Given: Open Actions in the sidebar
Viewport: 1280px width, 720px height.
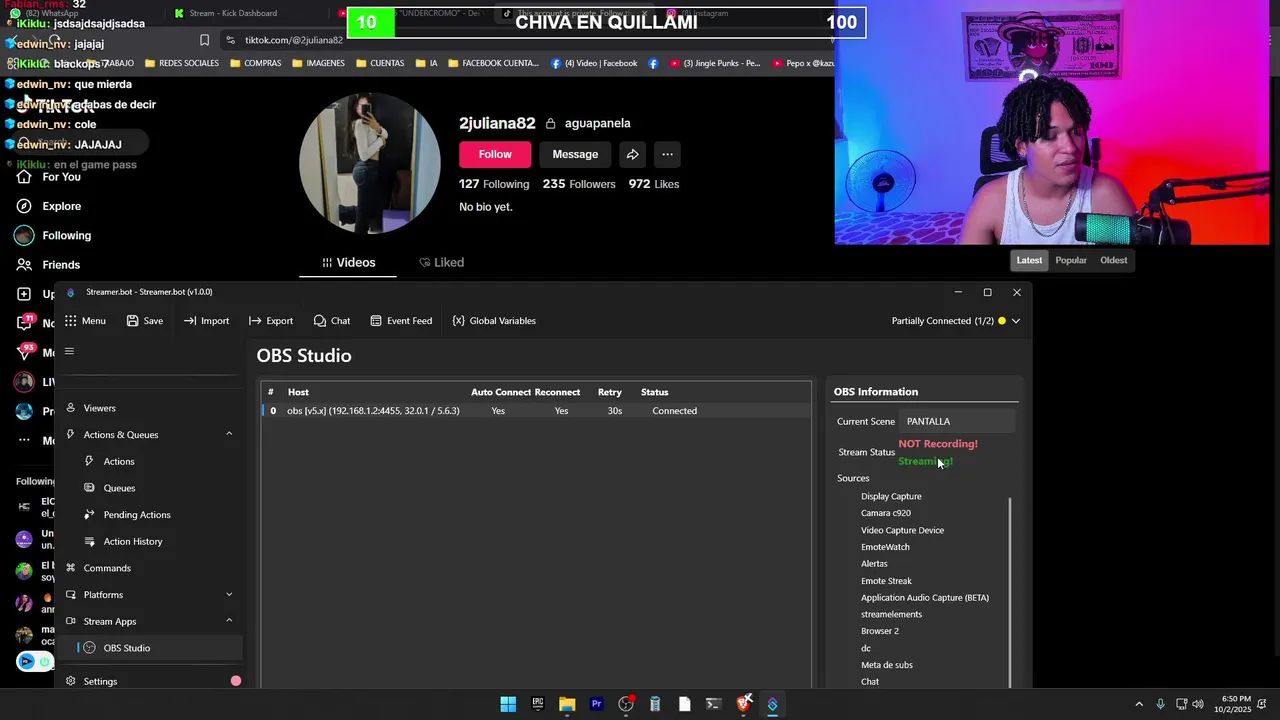Looking at the screenshot, I should pos(118,461).
